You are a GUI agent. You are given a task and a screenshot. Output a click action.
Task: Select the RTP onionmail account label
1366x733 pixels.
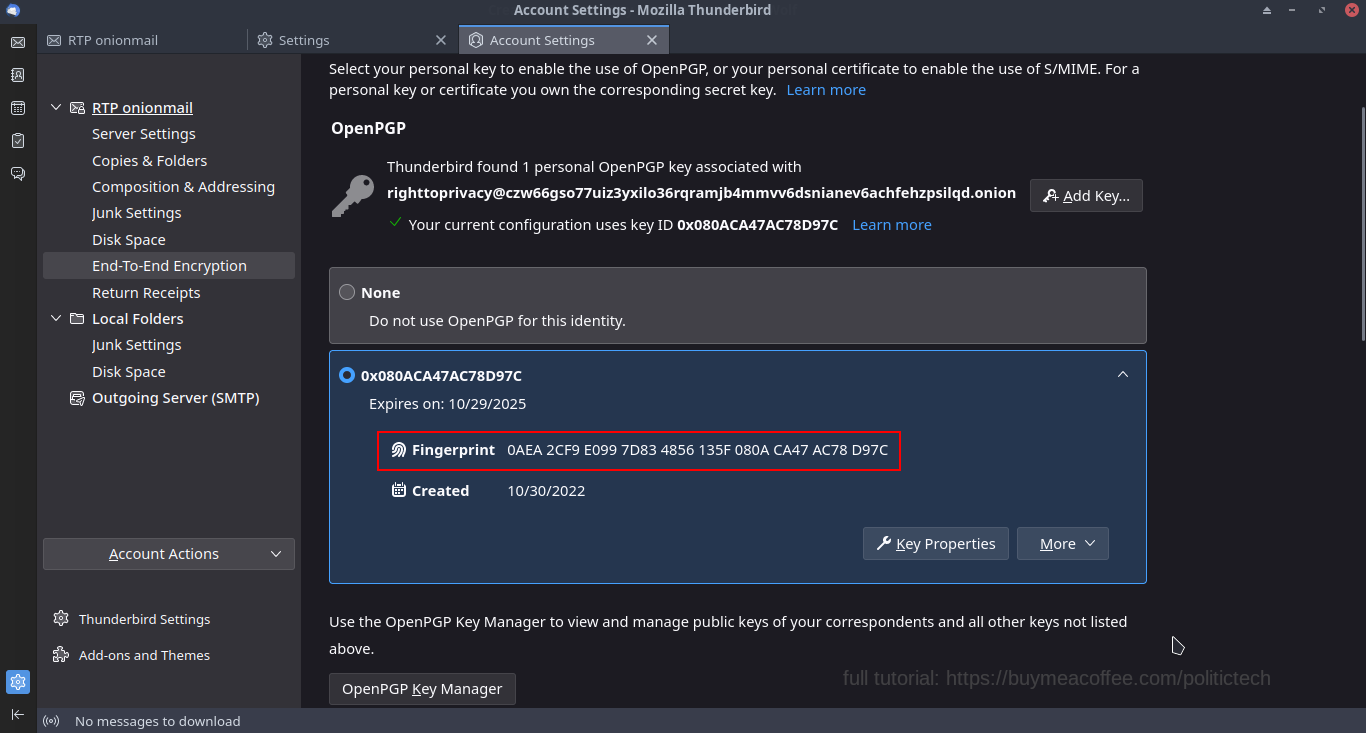pos(142,108)
